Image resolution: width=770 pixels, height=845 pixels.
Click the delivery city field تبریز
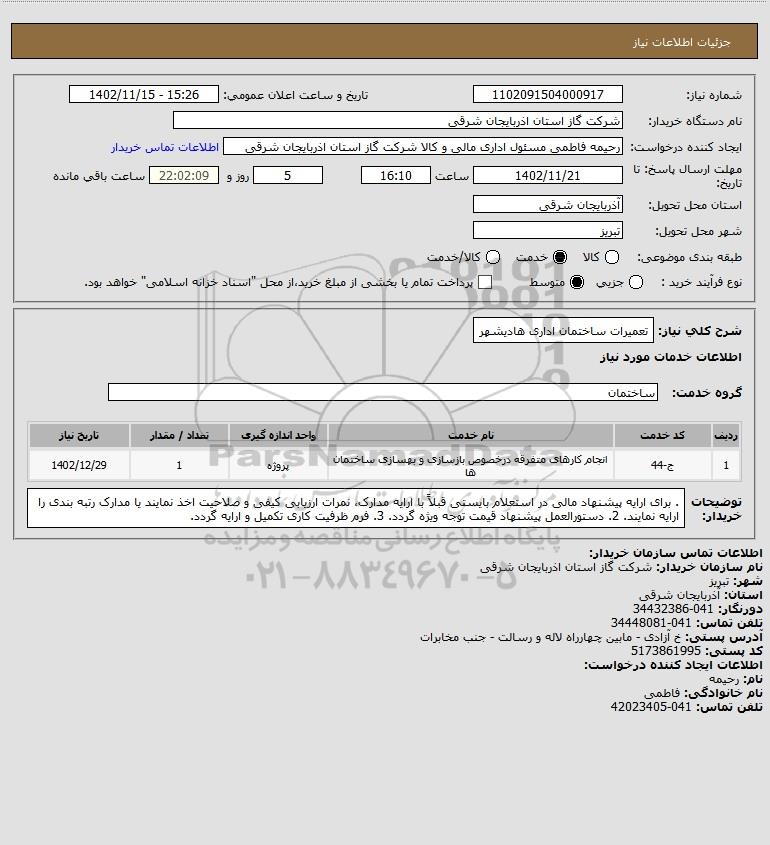pyautogui.click(x=547, y=230)
